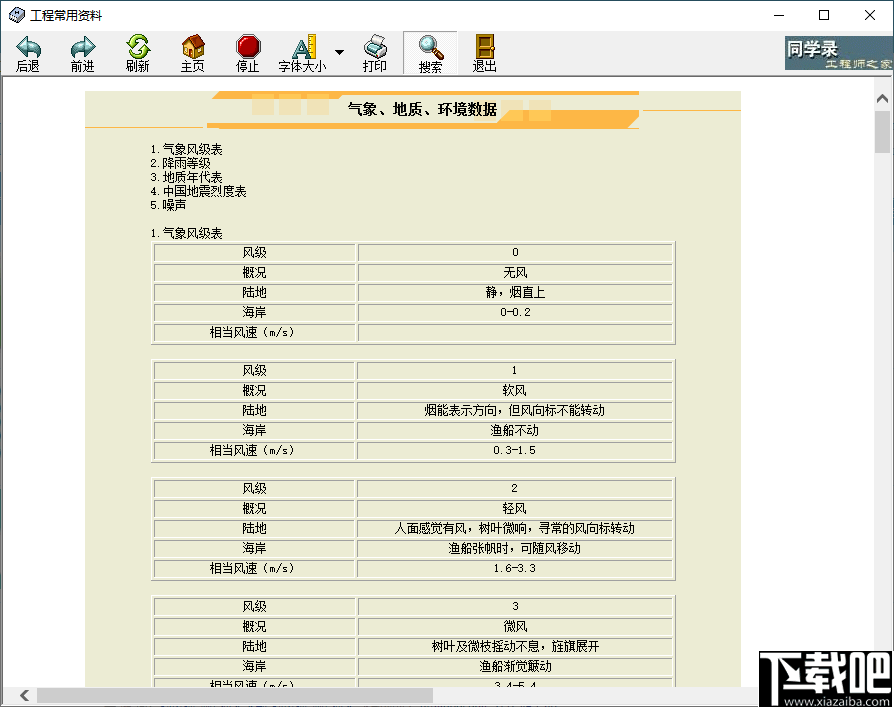Click the 渔船不动 cell

coord(515,430)
